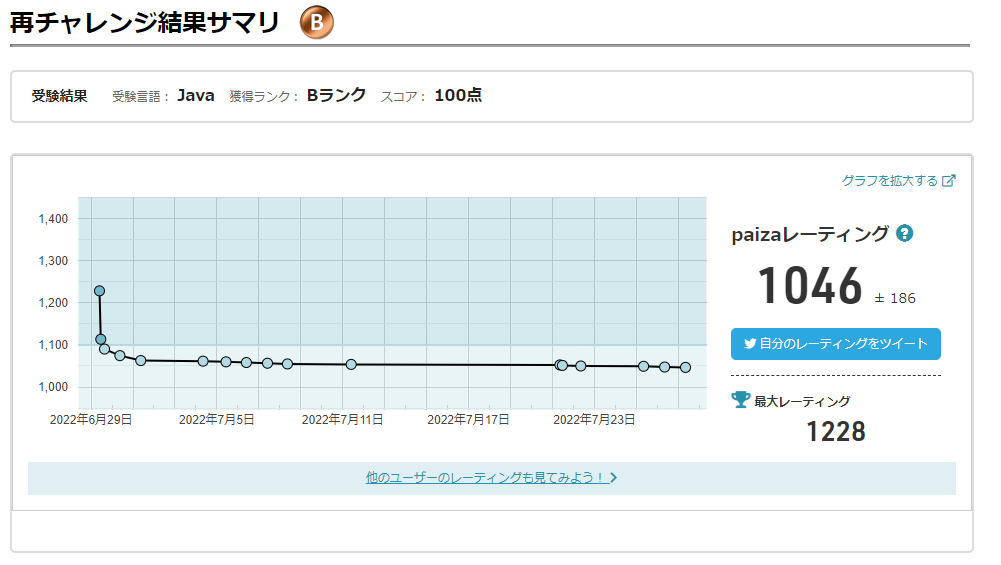Open the グラフを拡大する link

pos(889,181)
